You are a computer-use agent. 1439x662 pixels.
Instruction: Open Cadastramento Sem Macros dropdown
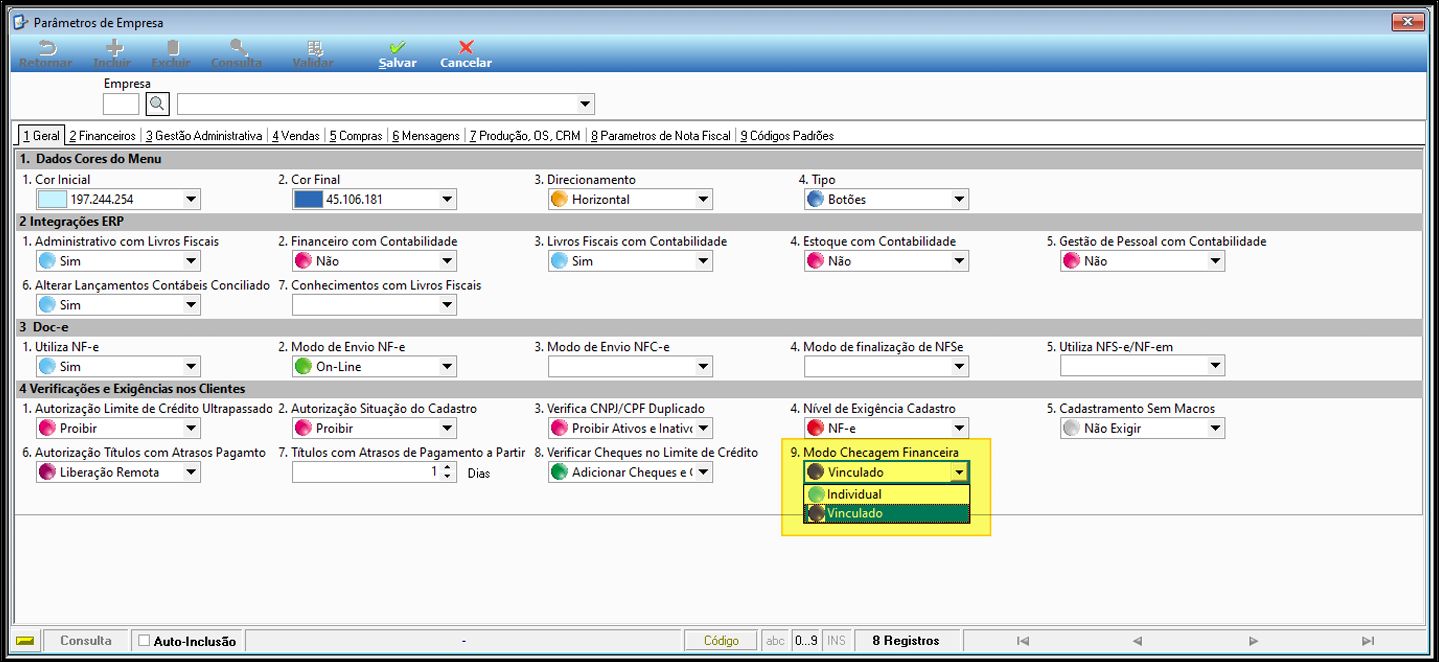tap(1215, 428)
